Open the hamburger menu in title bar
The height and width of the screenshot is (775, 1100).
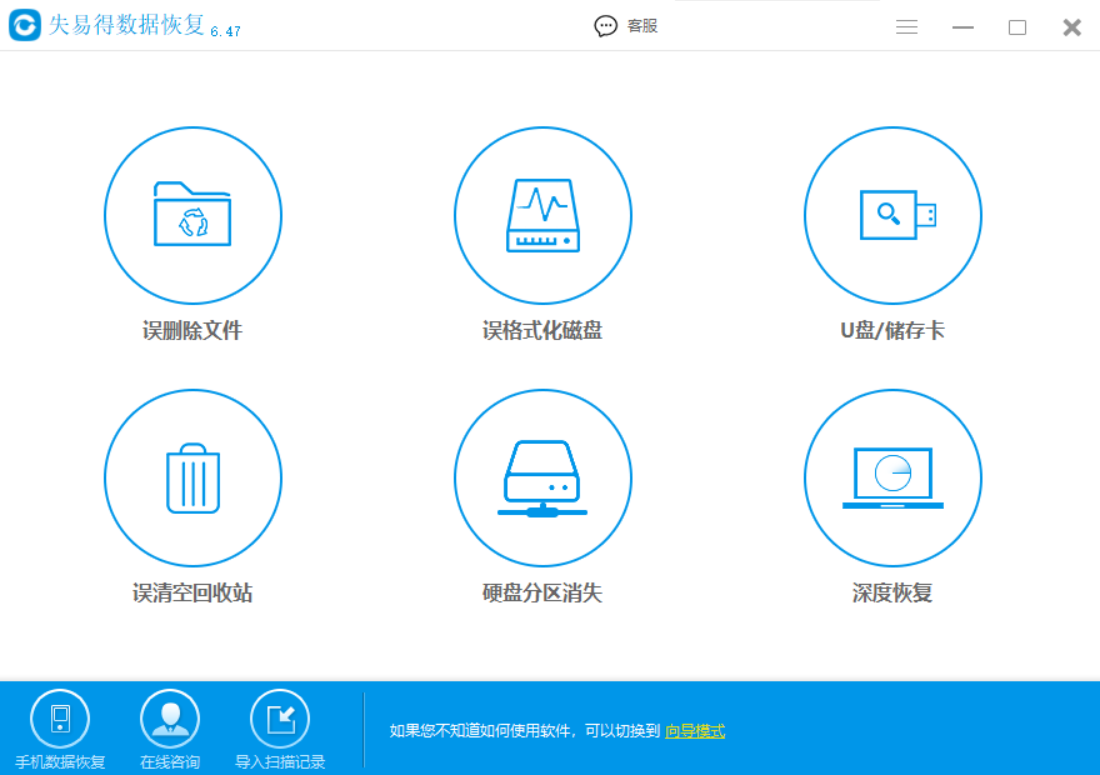pos(907,27)
